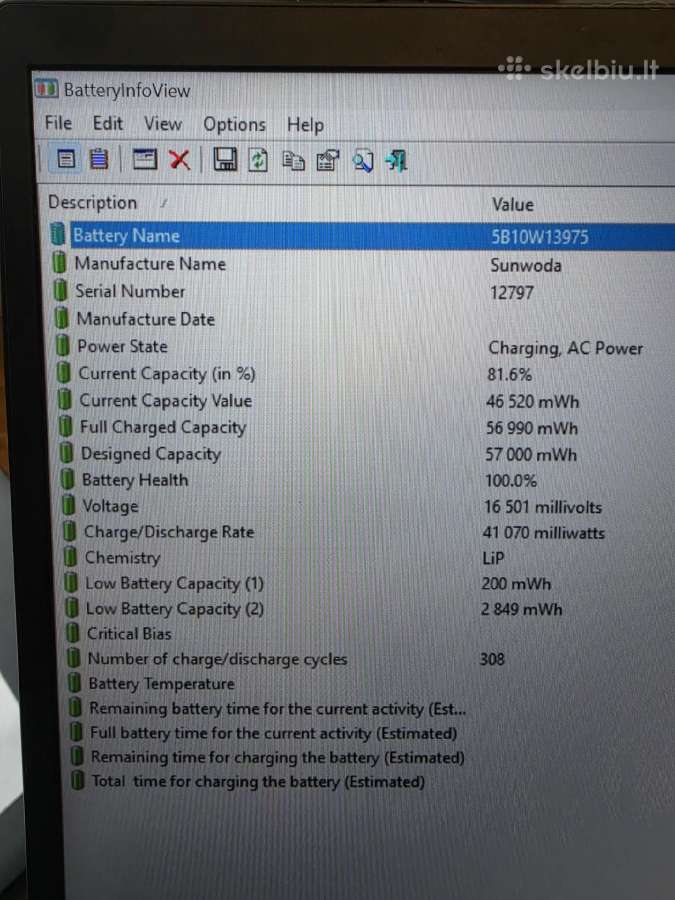This screenshot has height=900, width=675.
Task: Select the Voltage row label
Action: [x=111, y=506]
